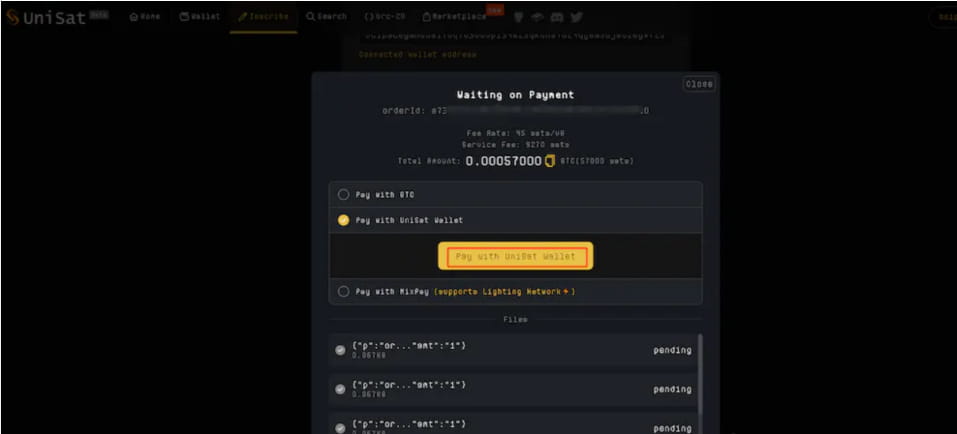The width and height of the screenshot is (957, 434).
Task: Click the check icon of the first file row
Action: click(340, 350)
